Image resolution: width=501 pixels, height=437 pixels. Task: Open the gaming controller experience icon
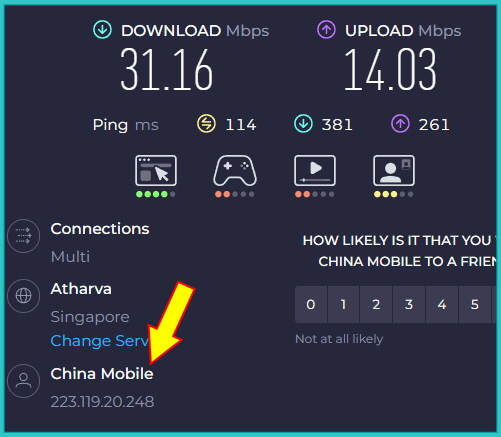[235, 171]
